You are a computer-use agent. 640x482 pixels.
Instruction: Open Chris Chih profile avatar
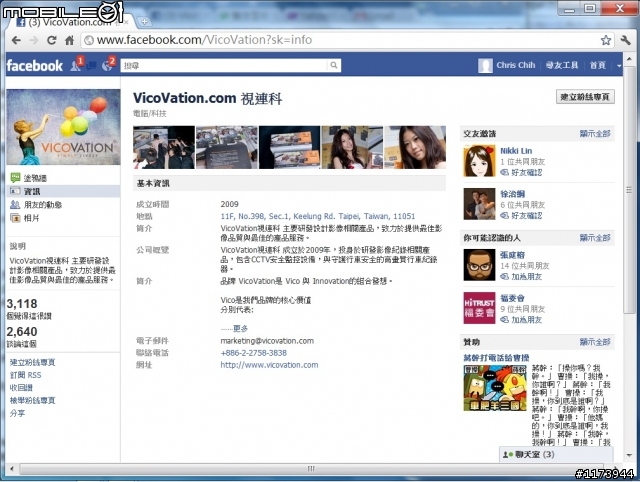(x=485, y=65)
